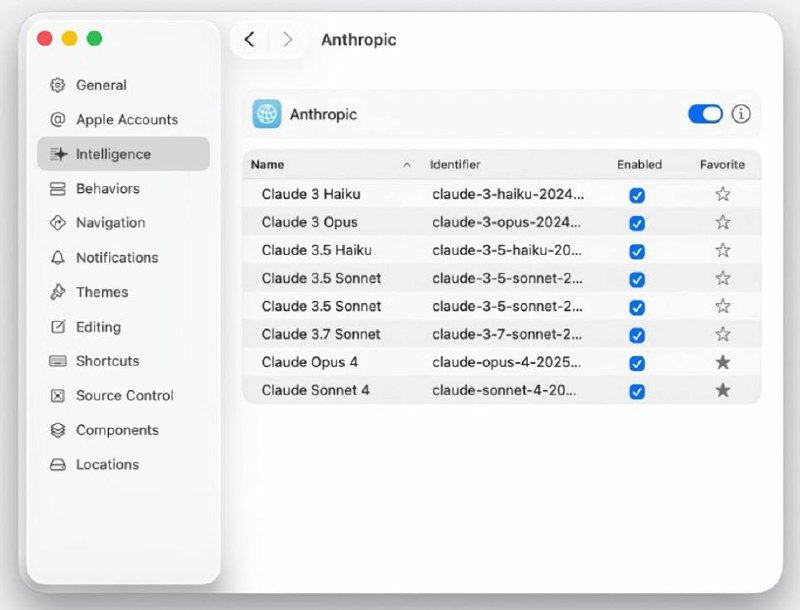This screenshot has height=610, width=800.
Task: Click the Notifications bell icon
Action: click(x=58, y=258)
